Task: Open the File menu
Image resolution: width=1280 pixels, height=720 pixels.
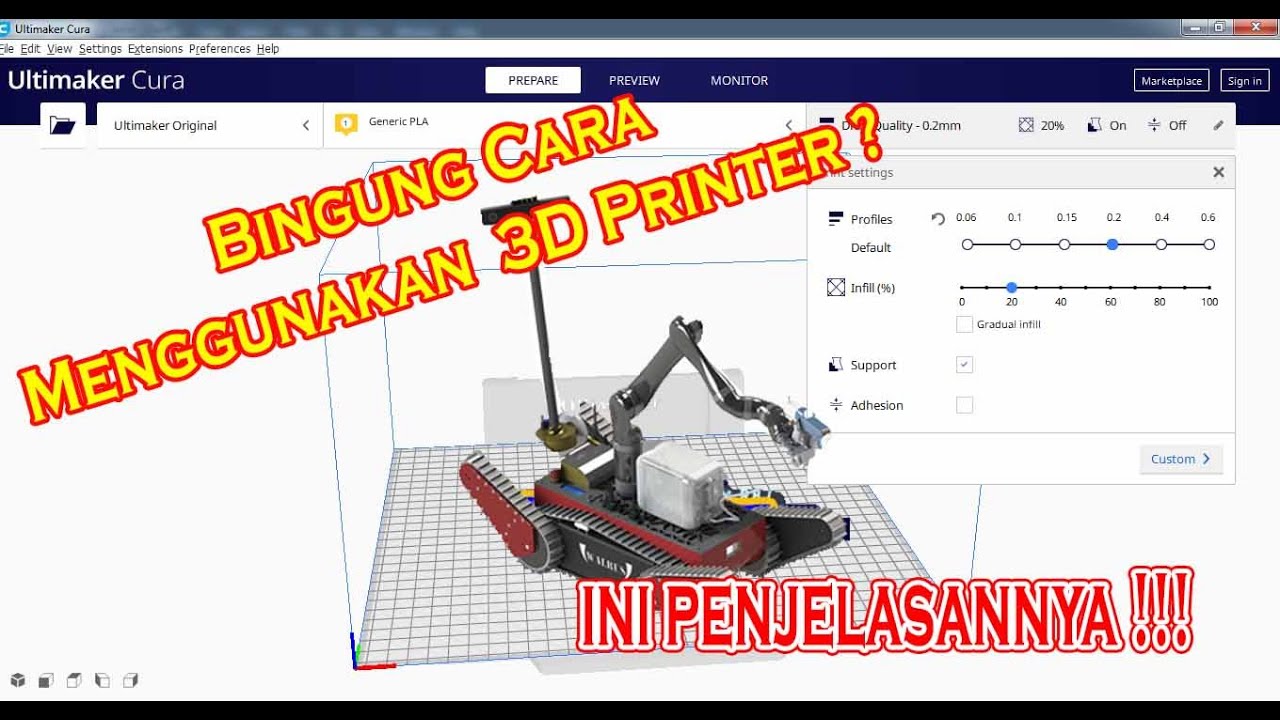Action: click(6, 48)
